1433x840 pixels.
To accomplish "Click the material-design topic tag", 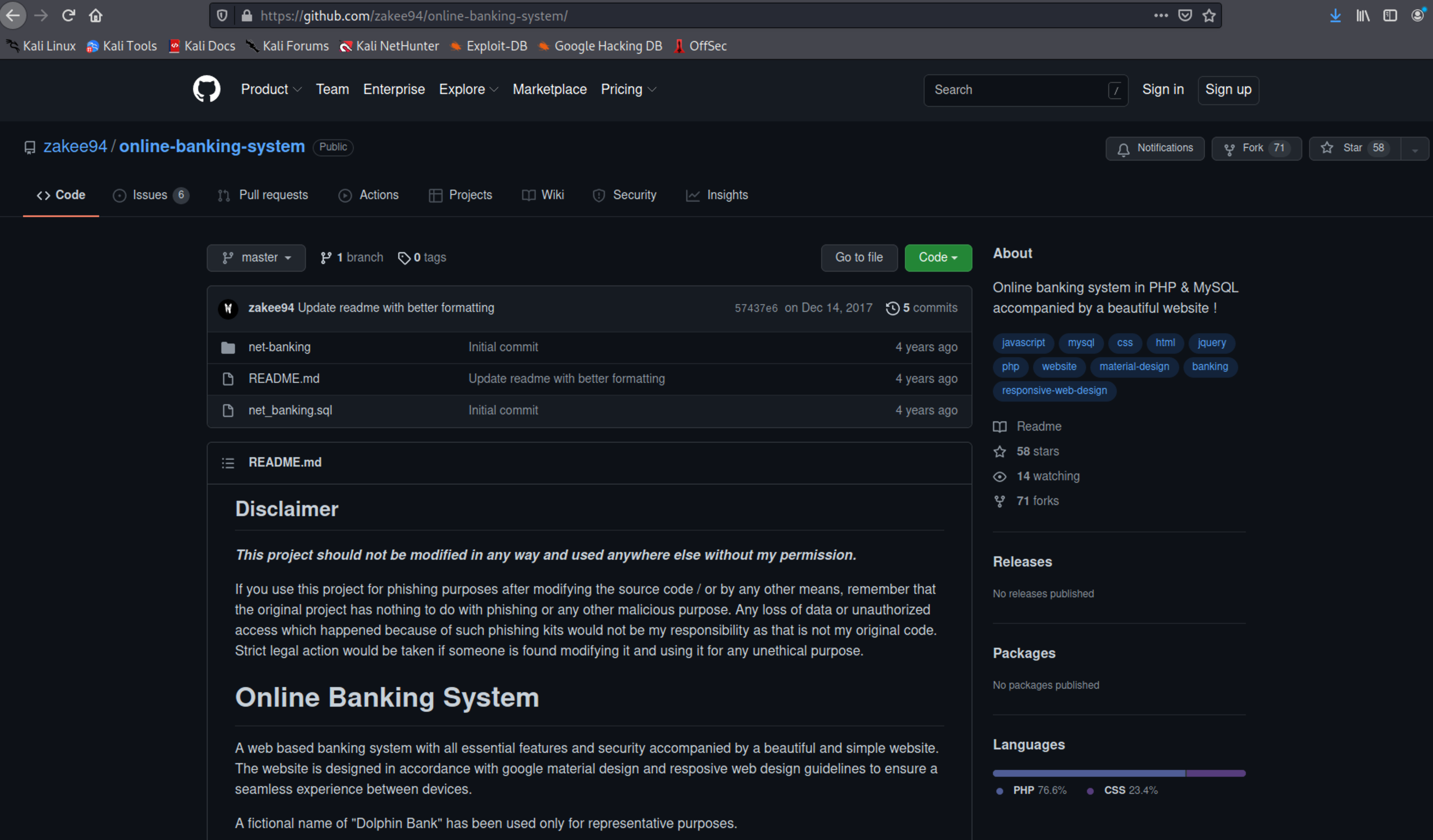I will [1134, 367].
